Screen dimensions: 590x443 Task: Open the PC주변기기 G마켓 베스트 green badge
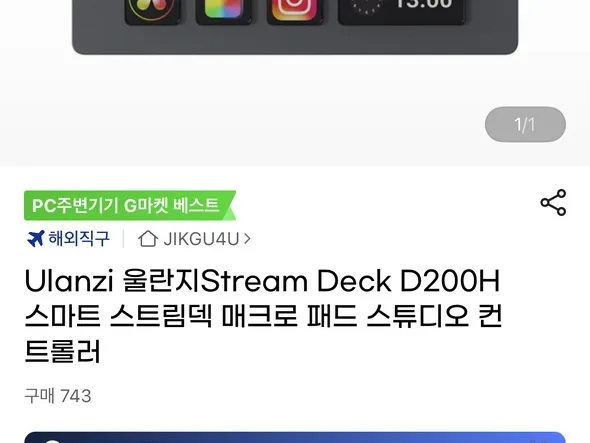[130, 206]
